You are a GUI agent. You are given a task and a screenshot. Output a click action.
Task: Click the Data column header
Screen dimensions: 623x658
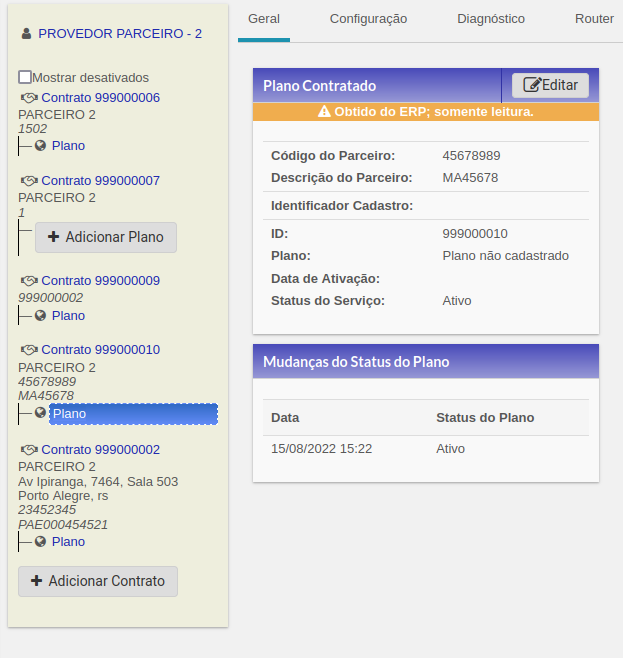click(285, 418)
